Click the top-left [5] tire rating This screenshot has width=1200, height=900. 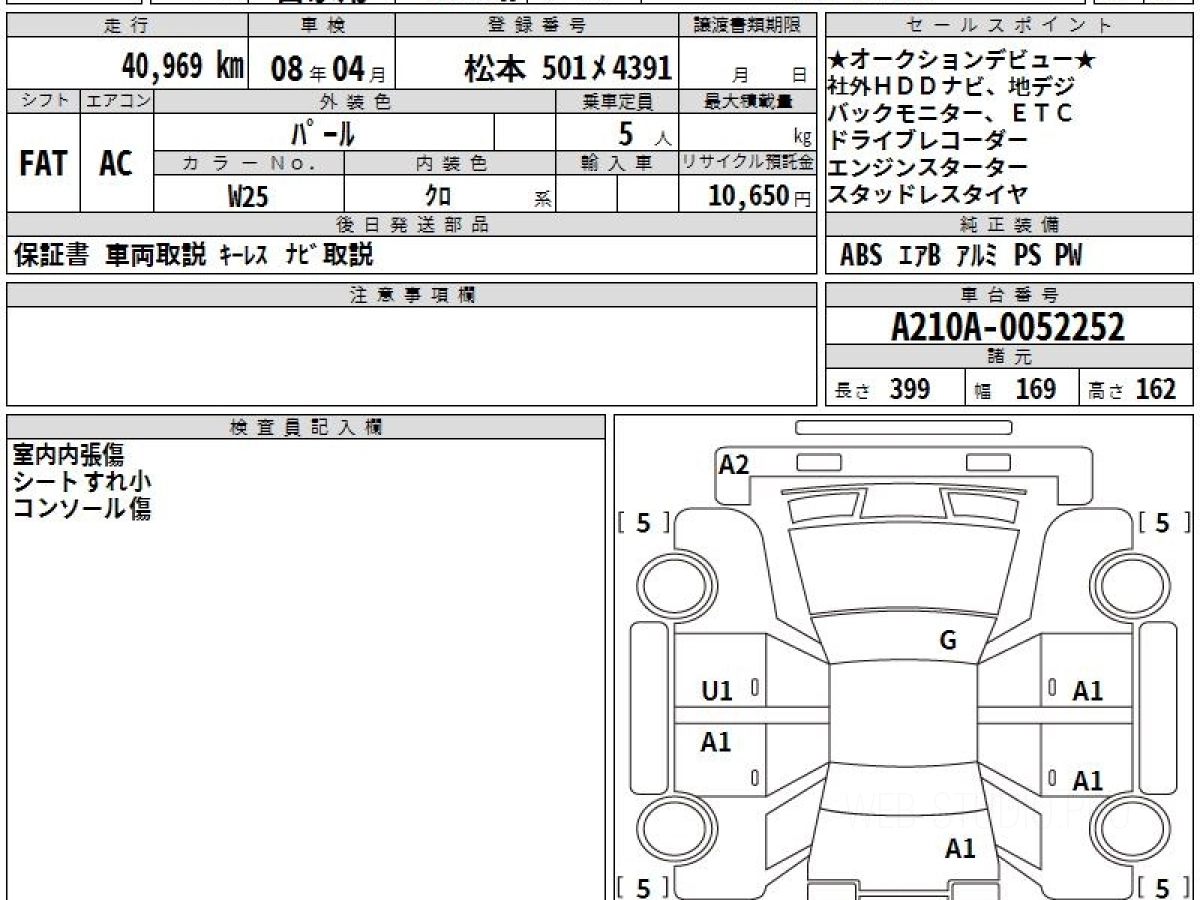pyautogui.click(x=643, y=523)
